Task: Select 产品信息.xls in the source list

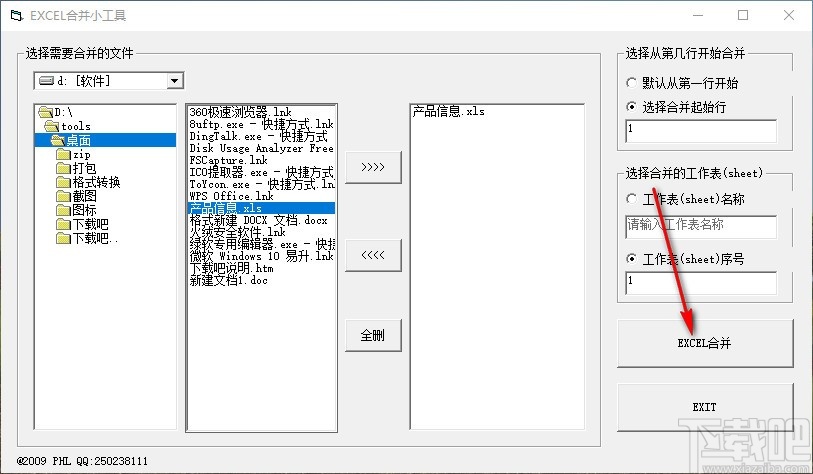Action: click(261, 208)
